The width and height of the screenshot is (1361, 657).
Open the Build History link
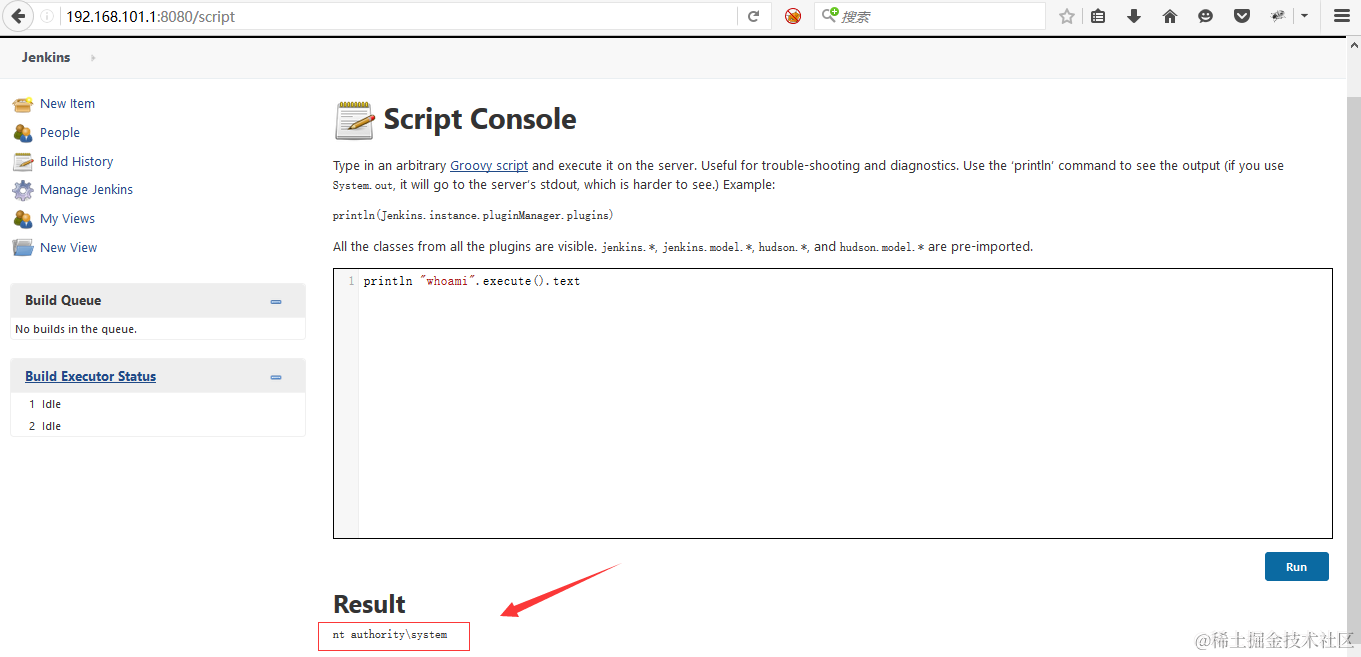coord(76,162)
